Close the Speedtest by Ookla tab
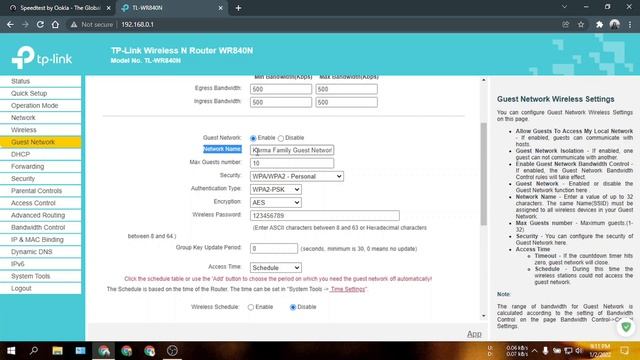 coord(109,8)
